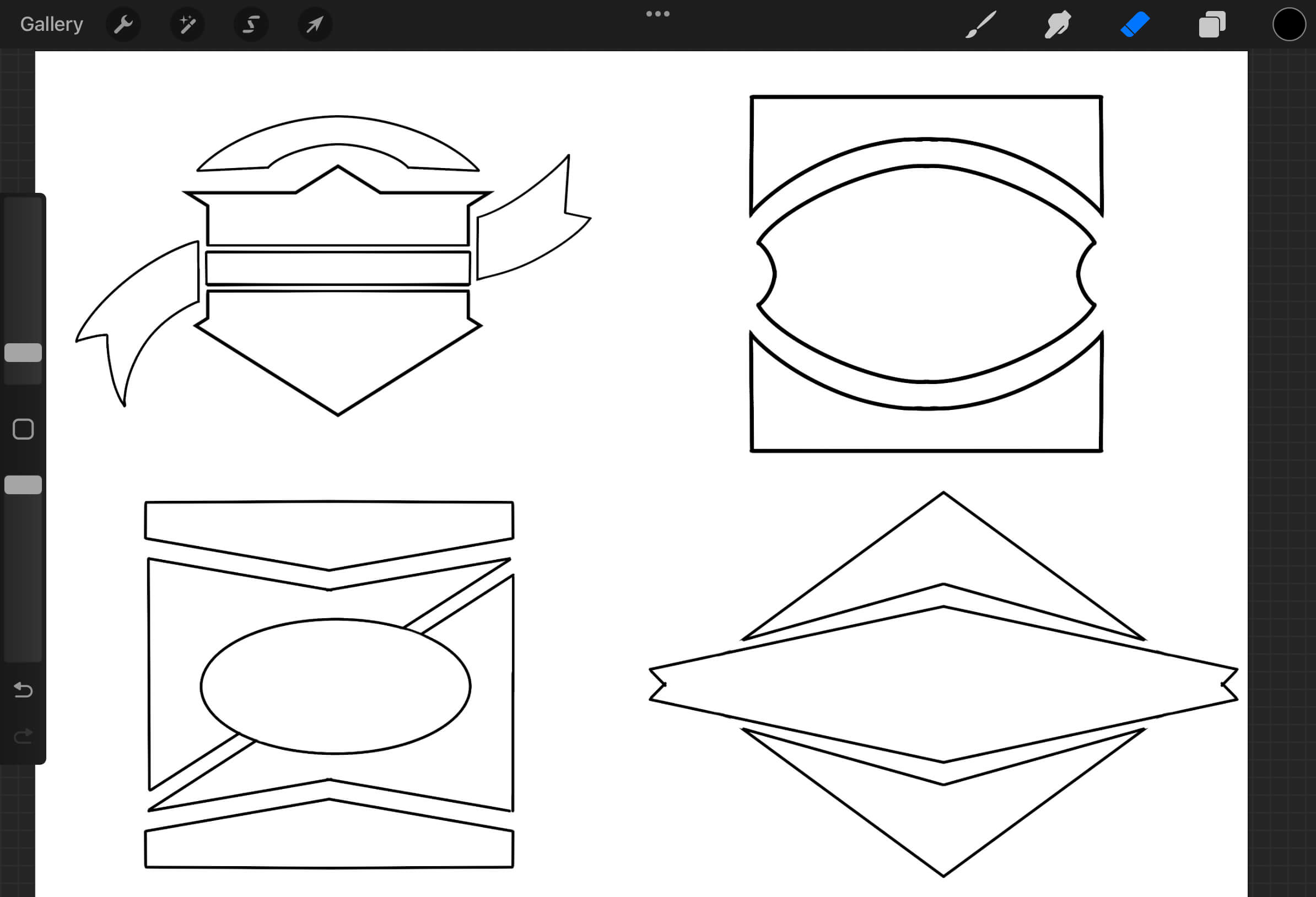Image resolution: width=1316 pixels, height=897 pixels.
Task: Select the Transform arrow tool
Action: 315,24
